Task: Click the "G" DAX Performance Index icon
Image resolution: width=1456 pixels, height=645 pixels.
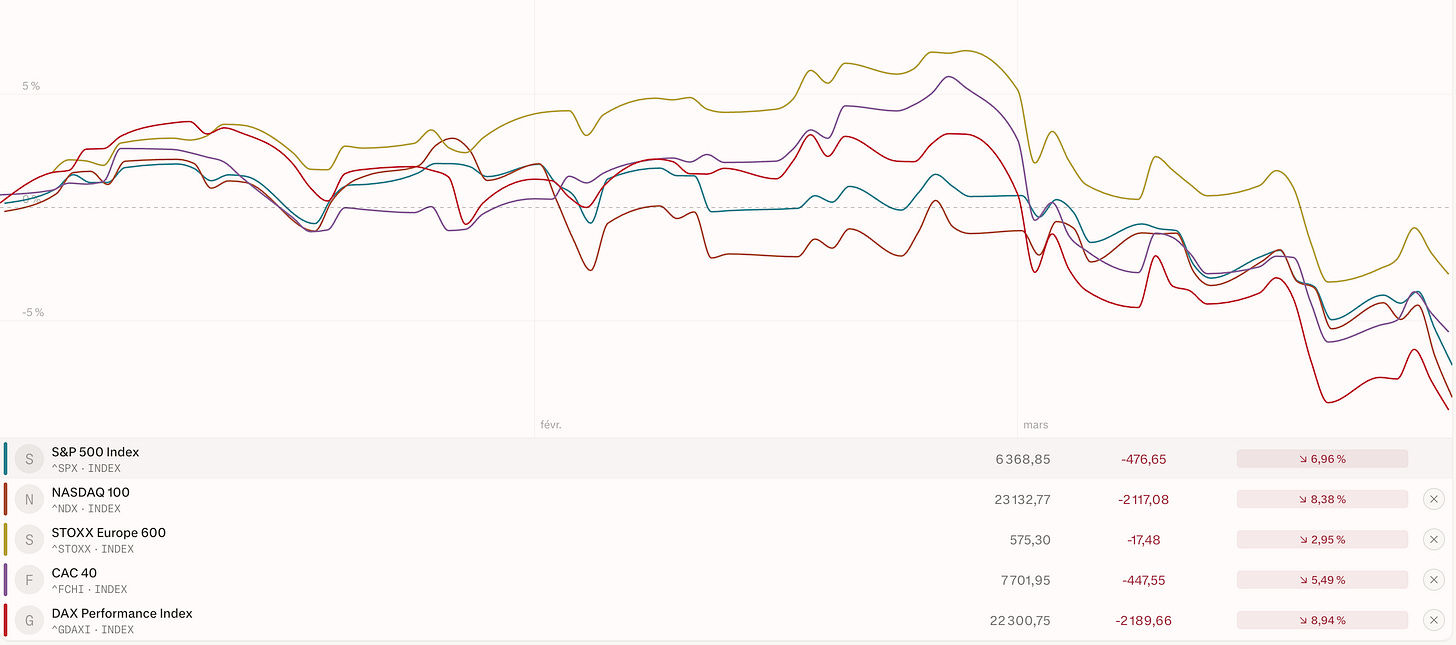Action: pyautogui.click(x=28, y=620)
